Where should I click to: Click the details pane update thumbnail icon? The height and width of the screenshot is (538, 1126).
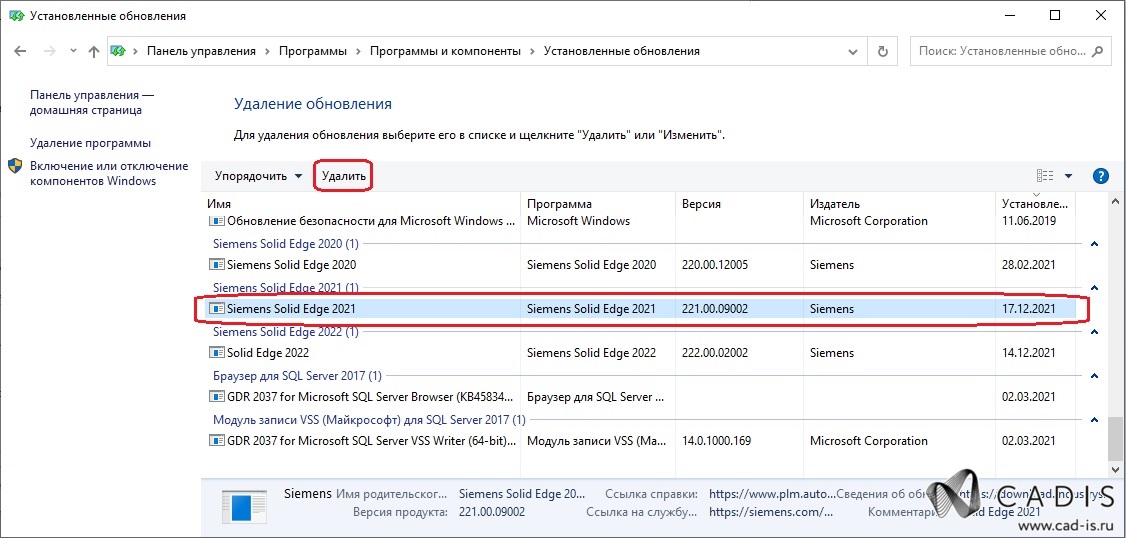pos(244,507)
